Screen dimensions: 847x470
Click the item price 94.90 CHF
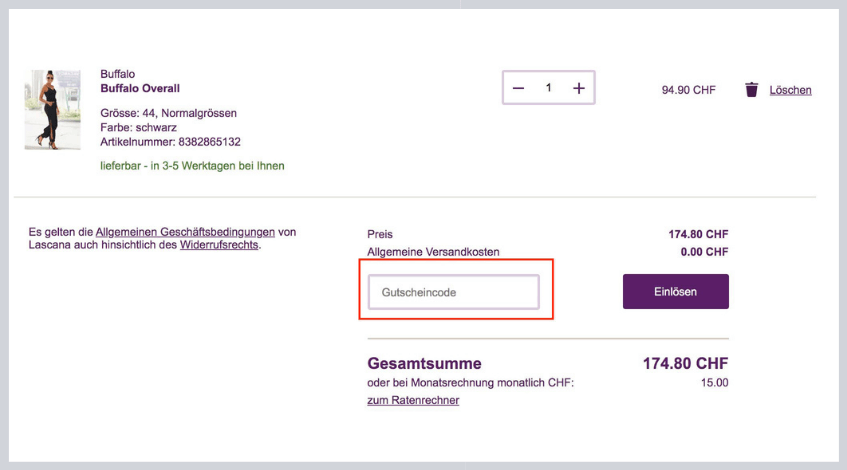688,90
